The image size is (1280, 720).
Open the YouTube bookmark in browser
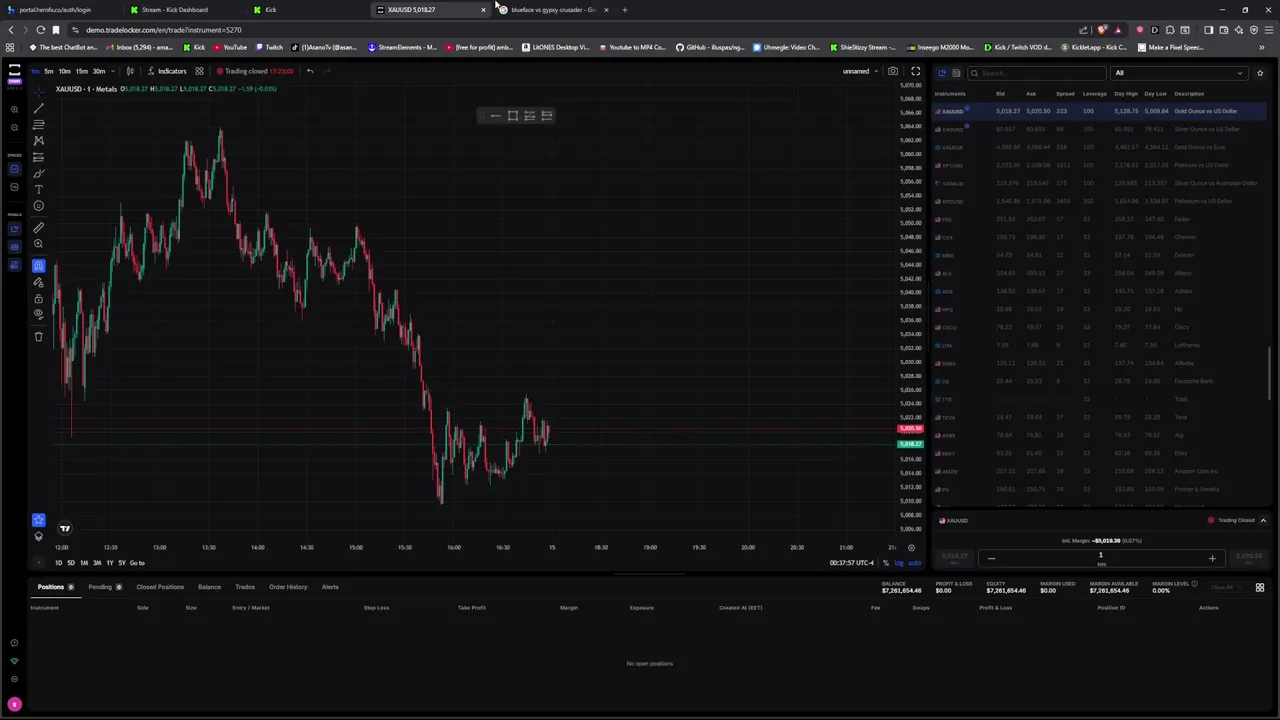[x=230, y=47]
